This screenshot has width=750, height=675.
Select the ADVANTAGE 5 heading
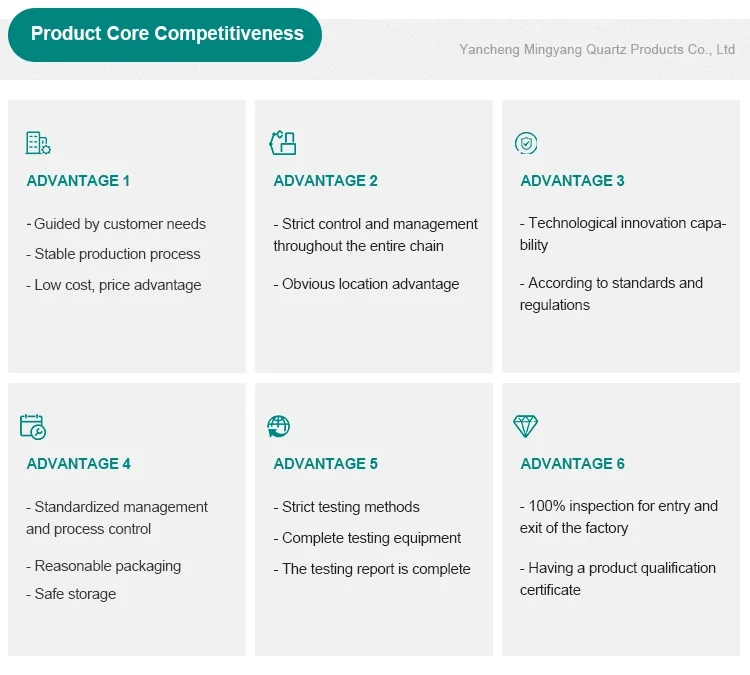[x=325, y=464]
